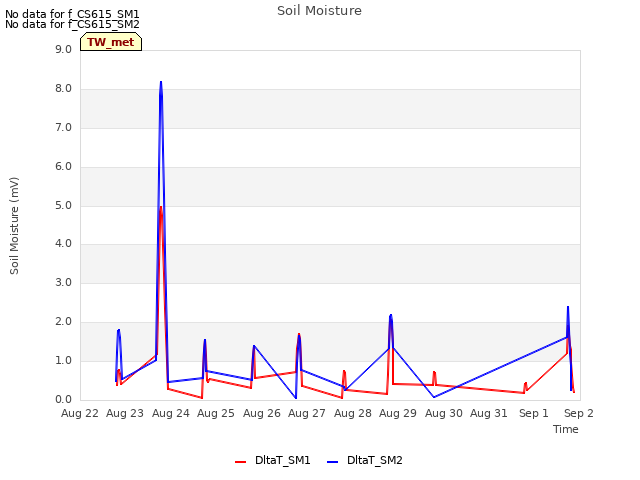Click the Aug 23 x-axis tick label
Screen dimensions: 640x480
tap(125, 413)
